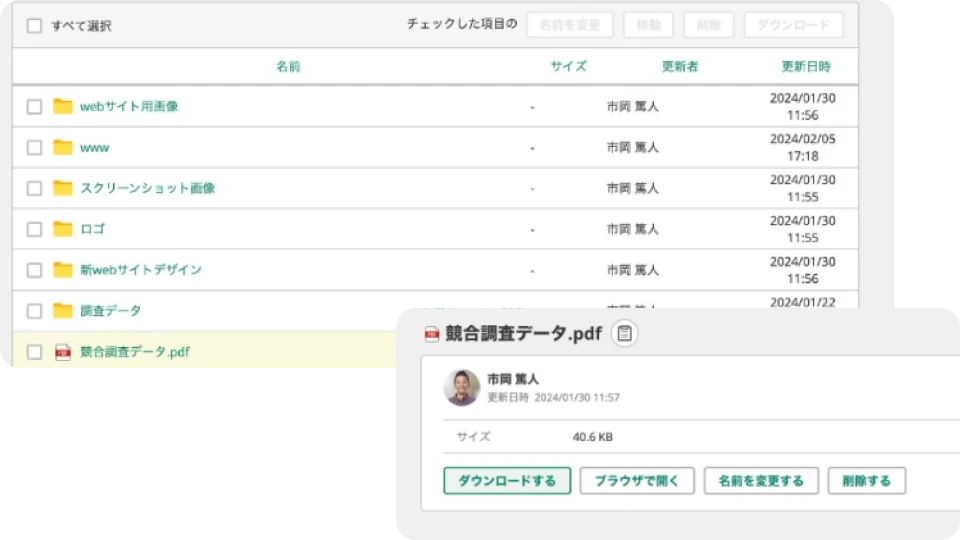Click the 40.6 KB size value
The height and width of the screenshot is (540, 960).
(593, 437)
